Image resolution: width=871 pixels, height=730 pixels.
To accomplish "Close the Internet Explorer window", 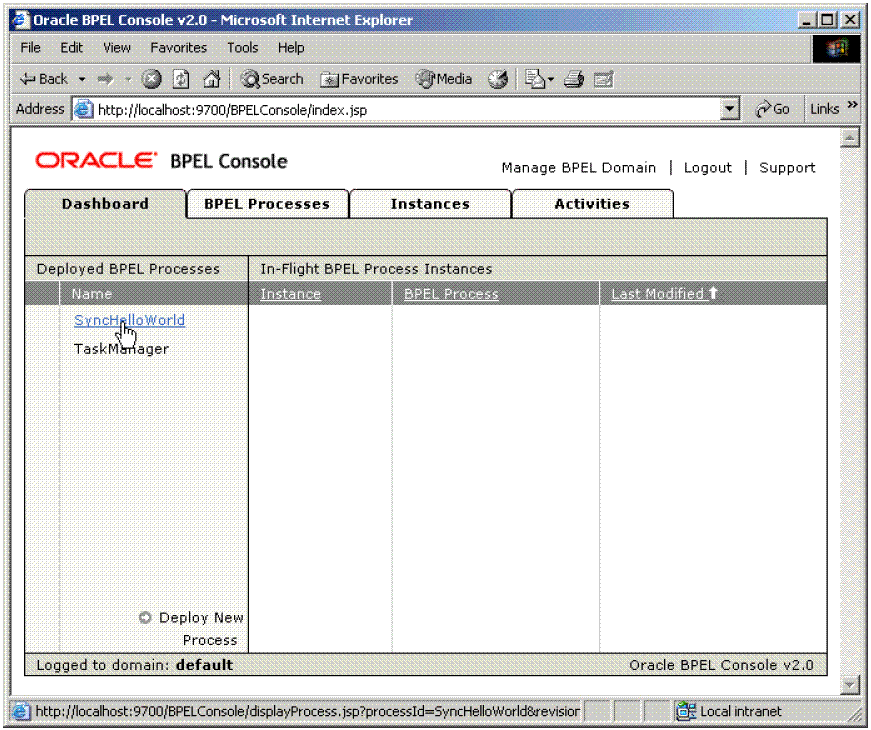I will tap(850, 20).
